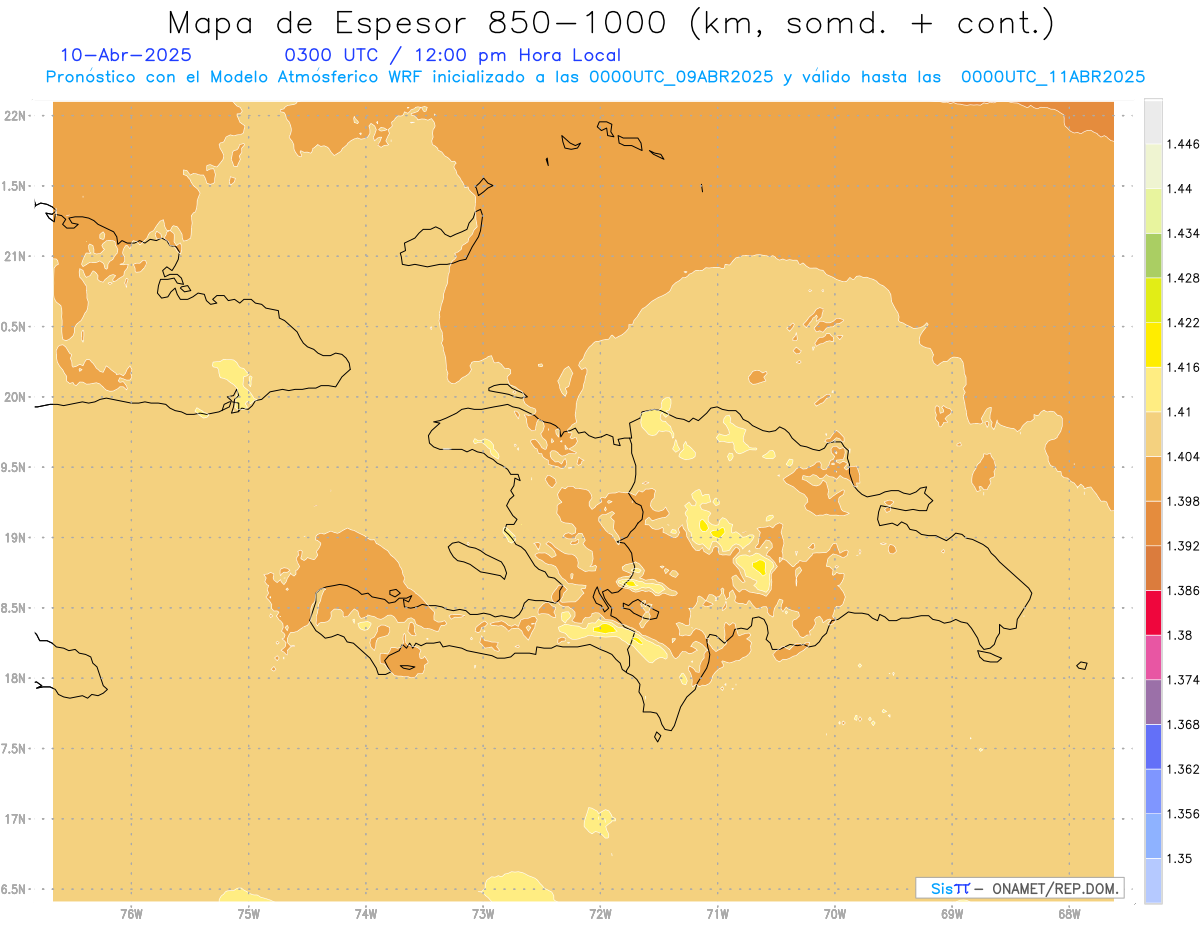Image resolution: width=1200 pixels, height=927 pixels.
Task: Pick the dark orange legend swatch between 1.386 and 1.392
Action: coord(1153,568)
